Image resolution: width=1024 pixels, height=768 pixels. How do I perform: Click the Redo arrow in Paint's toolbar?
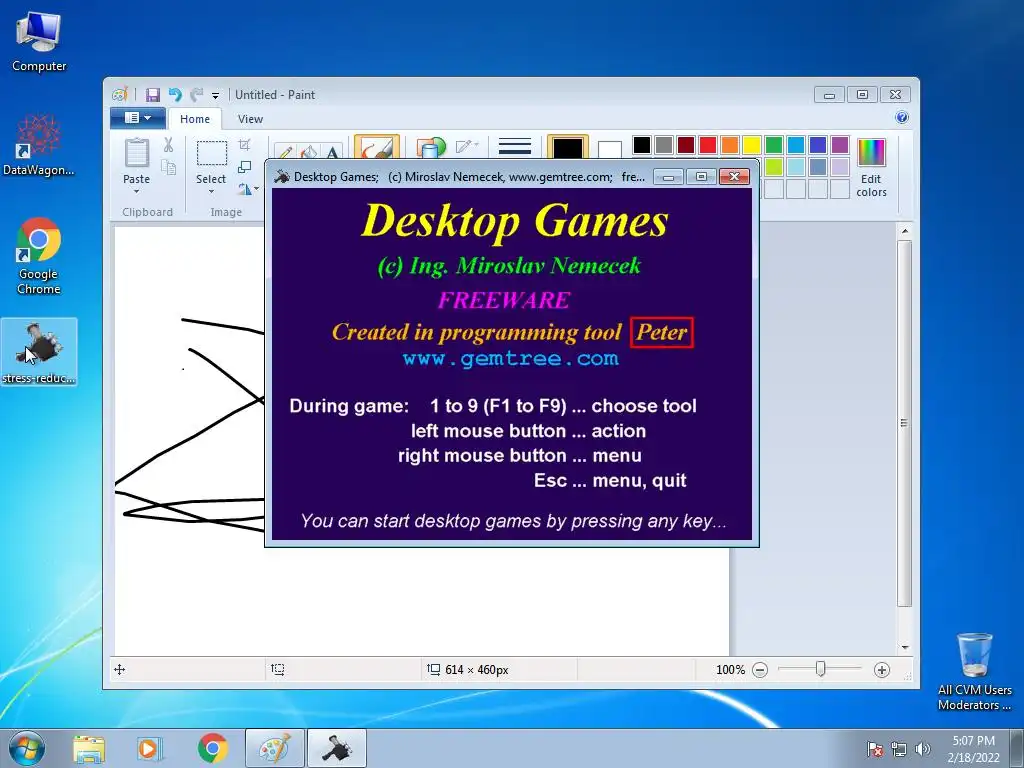(196, 95)
